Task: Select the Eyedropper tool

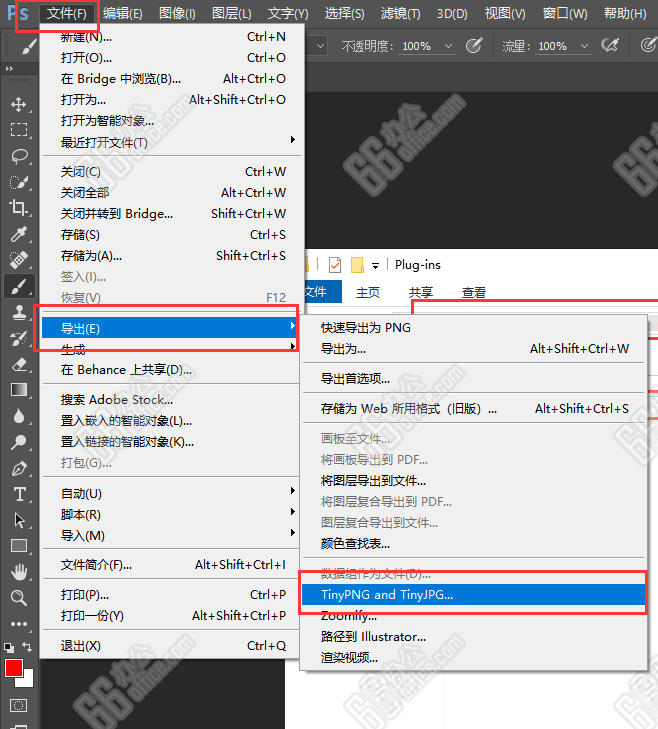Action: 19,234
